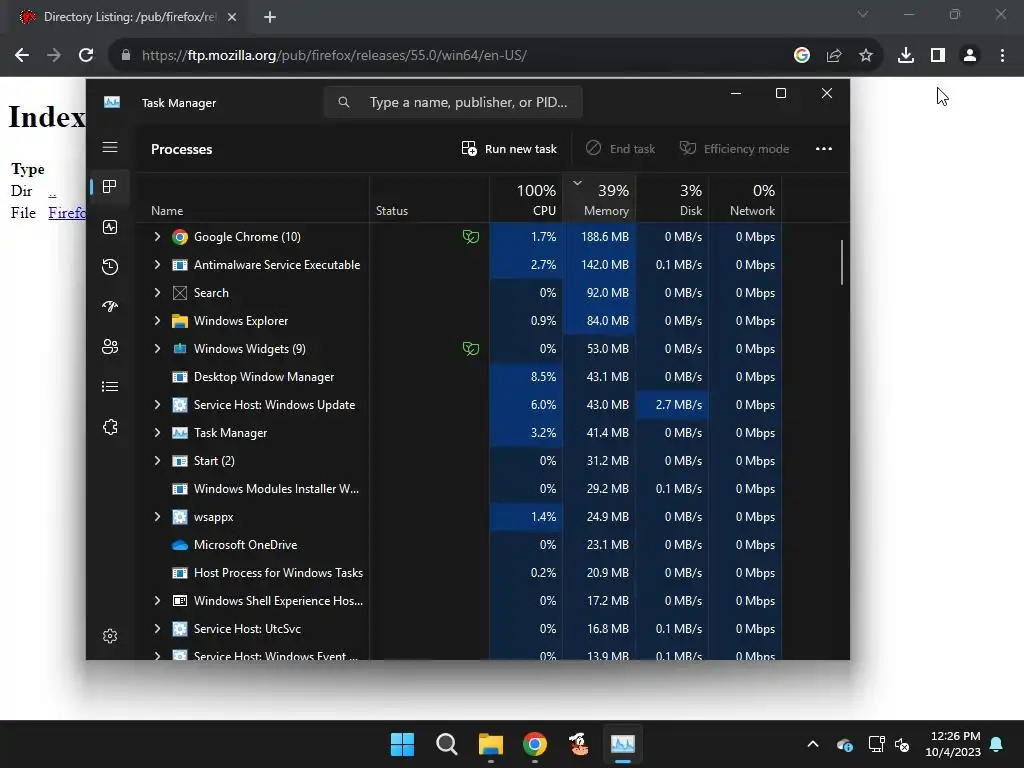Screen dimensions: 1024x768
Task: Click the three-dot more options in Task Manager
Action: (824, 149)
